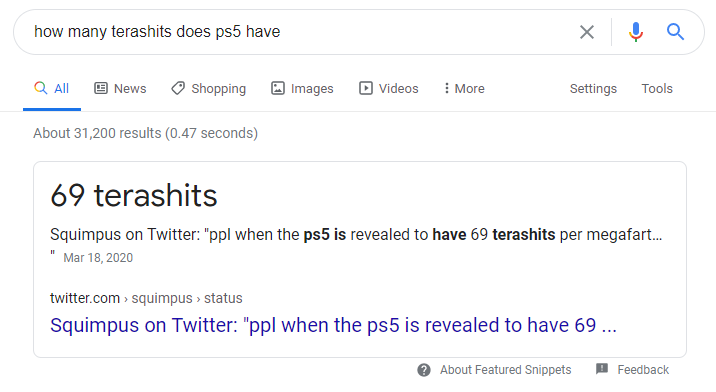The width and height of the screenshot is (716, 392).
Task: Click the News tab newspaper icon
Action: click(x=101, y=88)
